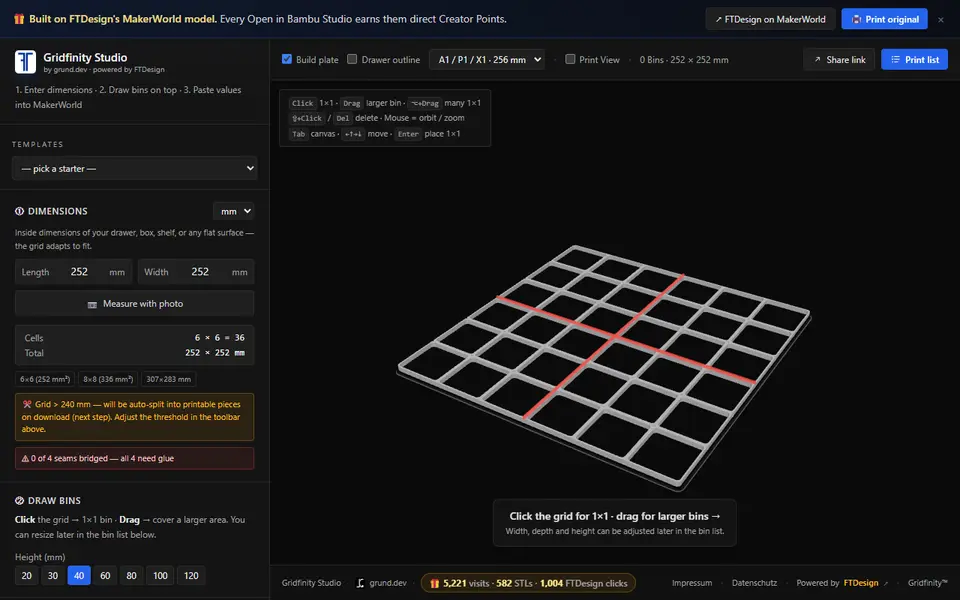Set bin height to 100 mm
The width and height of the screenshot is (960, 600).
click(x=160, y=576)
